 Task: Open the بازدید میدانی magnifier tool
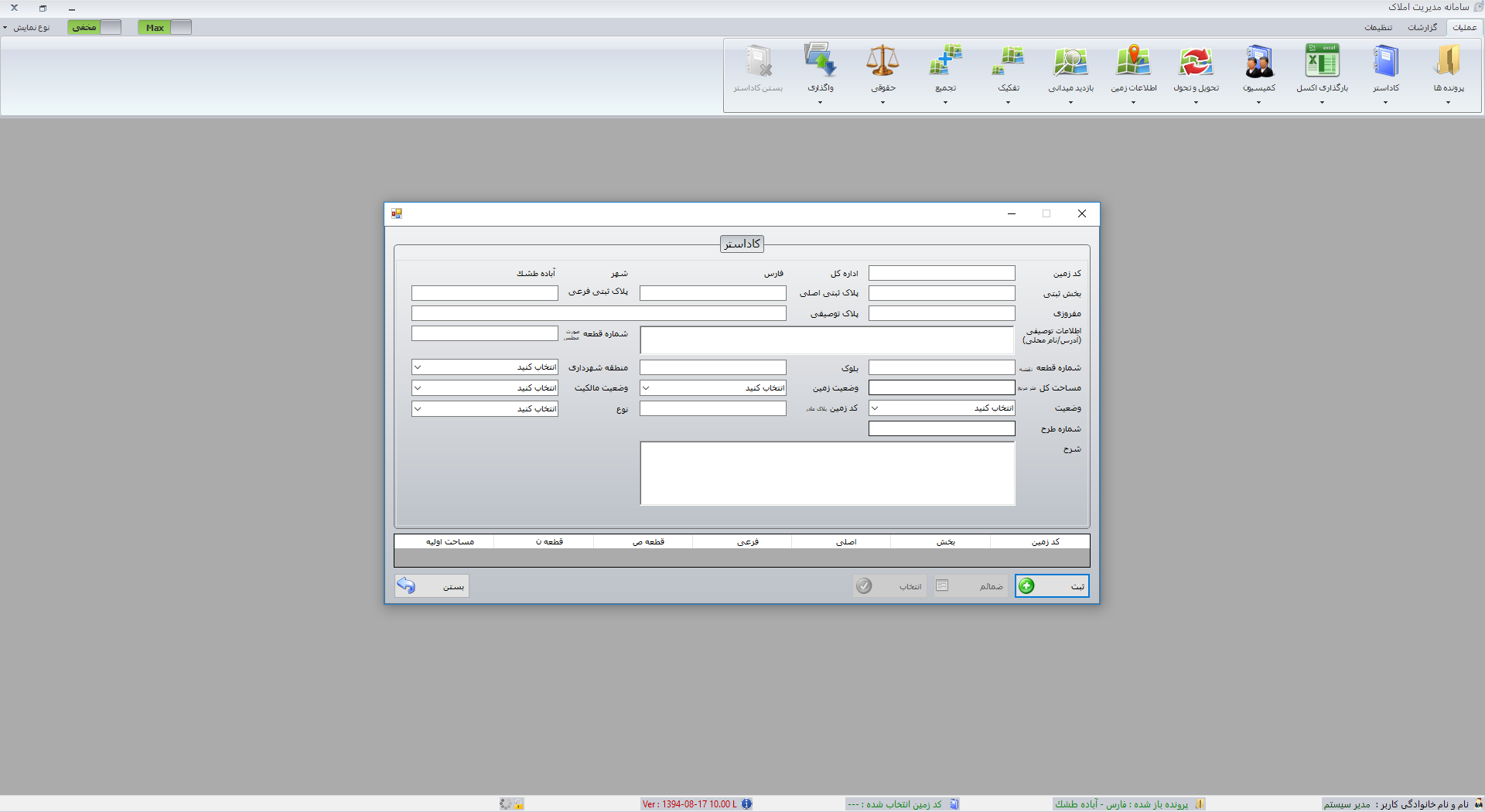click(1070, 73)
